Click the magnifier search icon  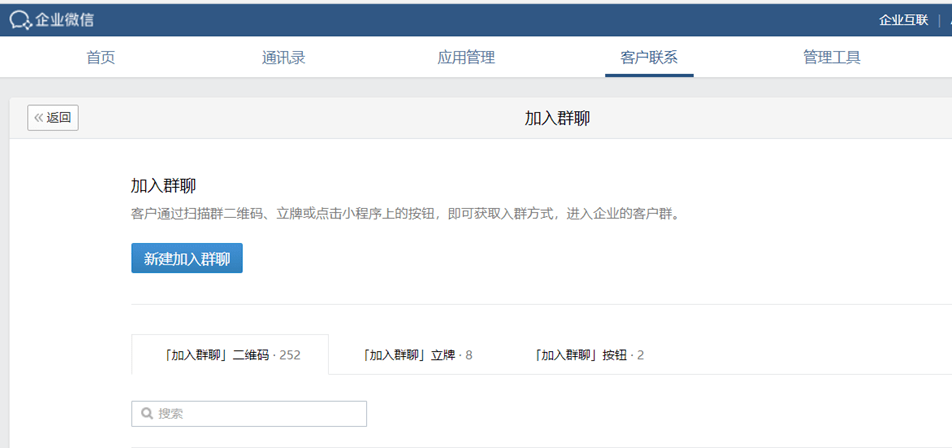pyautogui.click(x=146, y=414)
